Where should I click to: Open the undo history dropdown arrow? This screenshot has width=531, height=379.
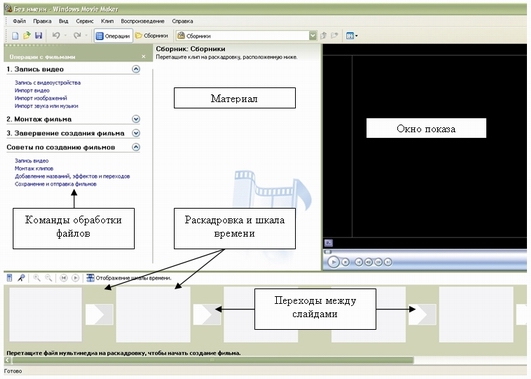click(x=65, y=36)
